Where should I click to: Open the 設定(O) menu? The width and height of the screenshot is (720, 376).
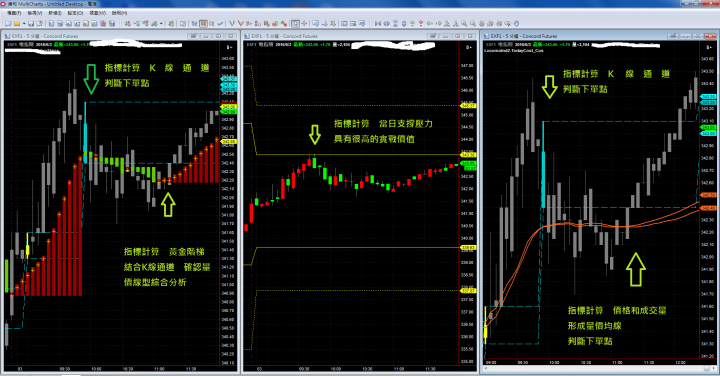tap(75, 13)
